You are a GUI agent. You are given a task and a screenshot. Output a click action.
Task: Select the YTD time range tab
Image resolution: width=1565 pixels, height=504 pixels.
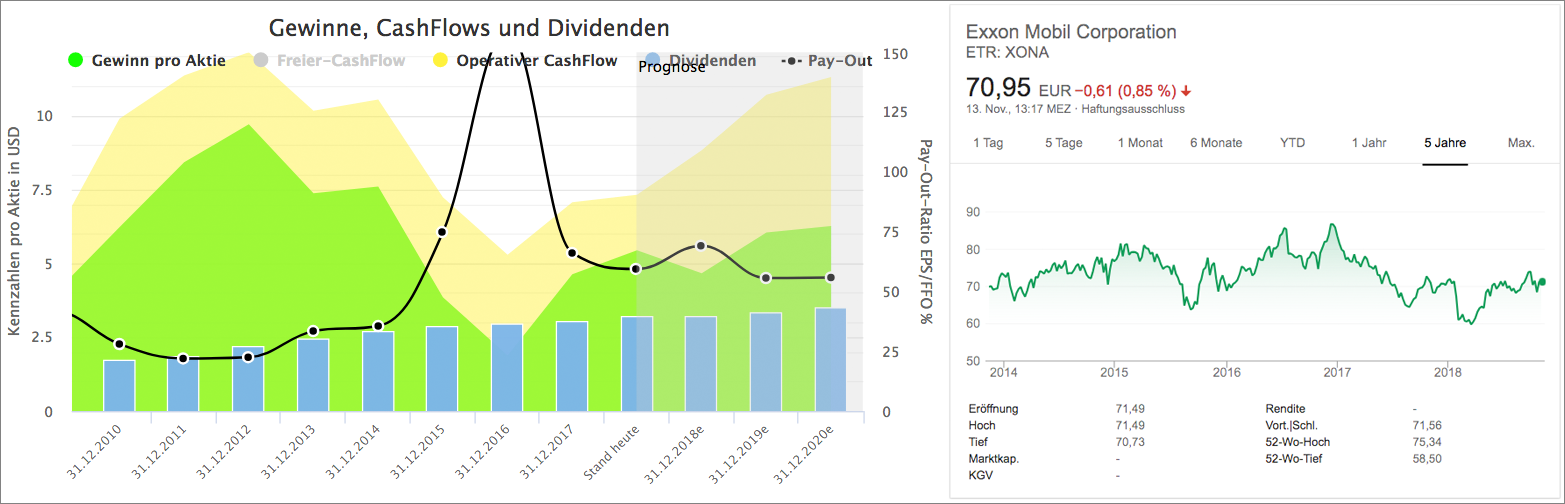pos(1292,143)
